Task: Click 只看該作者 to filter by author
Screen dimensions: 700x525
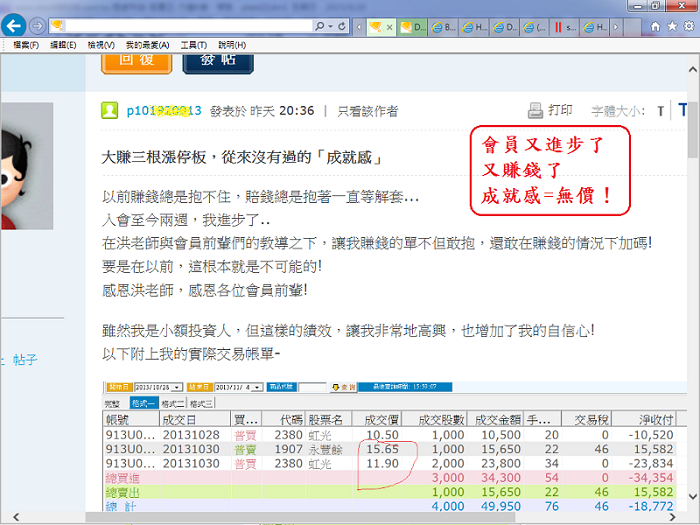Action: (367, 111)
